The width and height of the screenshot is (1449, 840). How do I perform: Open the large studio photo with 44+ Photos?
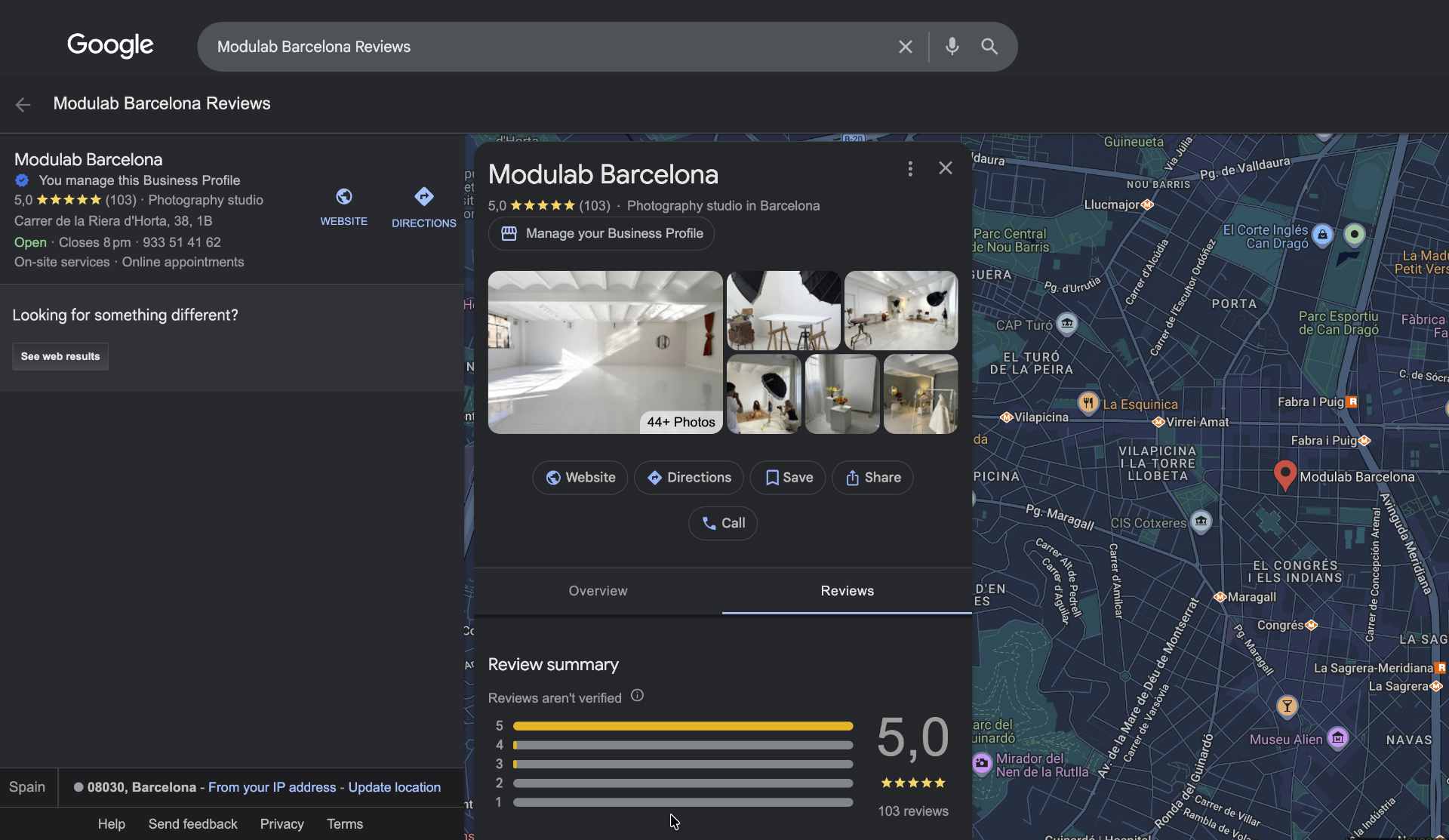pyautogui.click(x=605, y=352)
